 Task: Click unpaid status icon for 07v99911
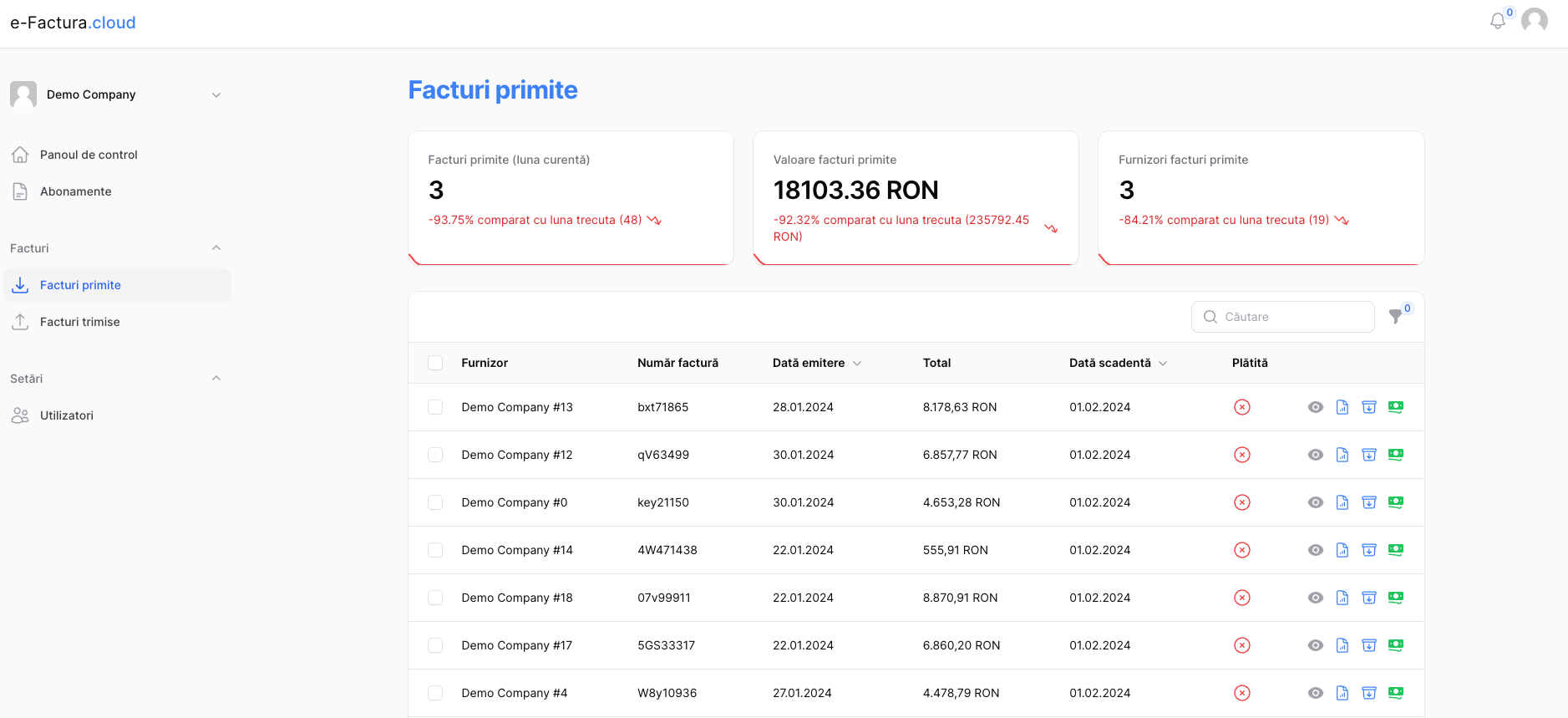pyautogui.click(x=1242, y=598)
